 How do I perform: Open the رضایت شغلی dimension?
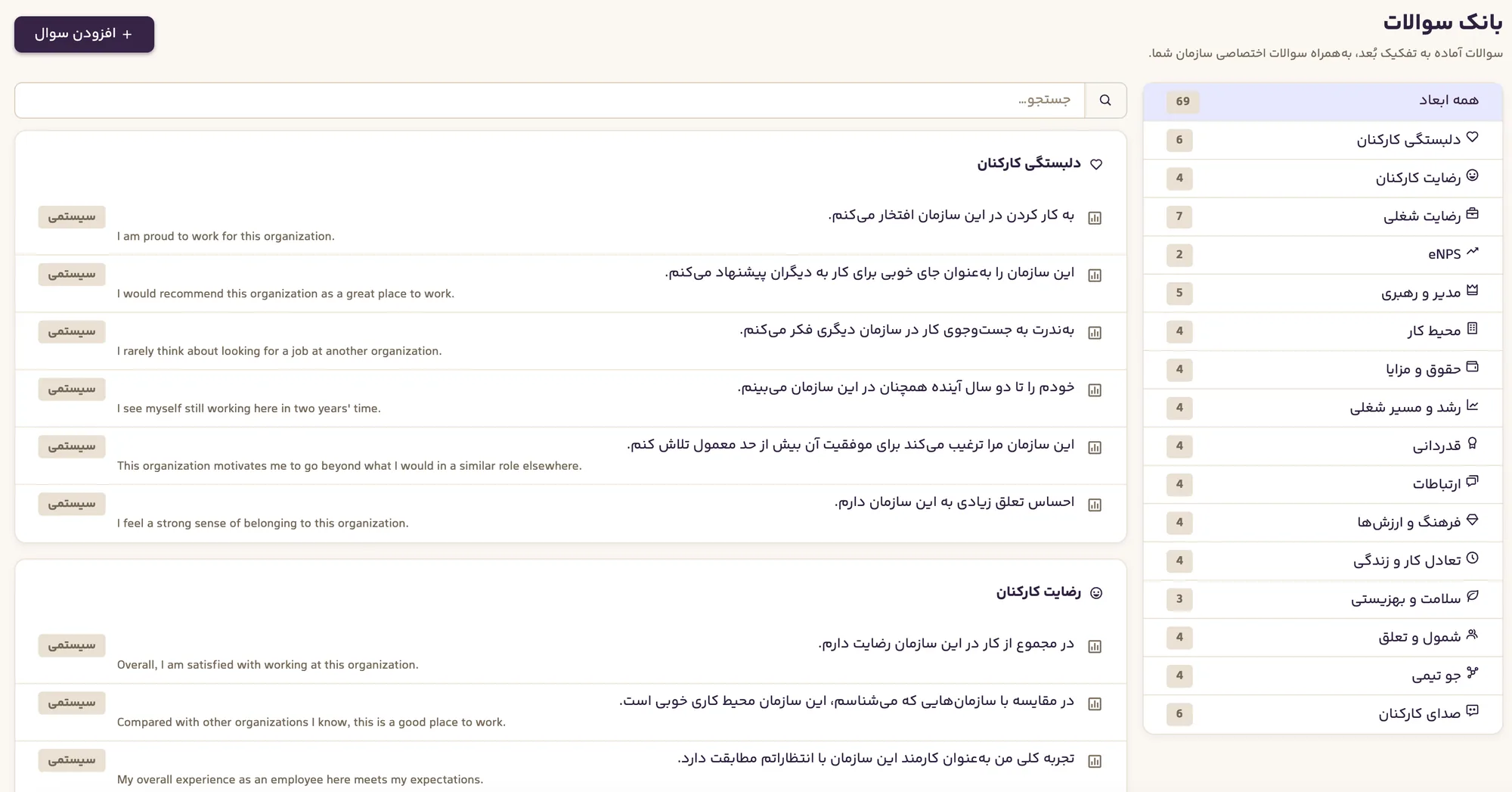coord(1323,216)
